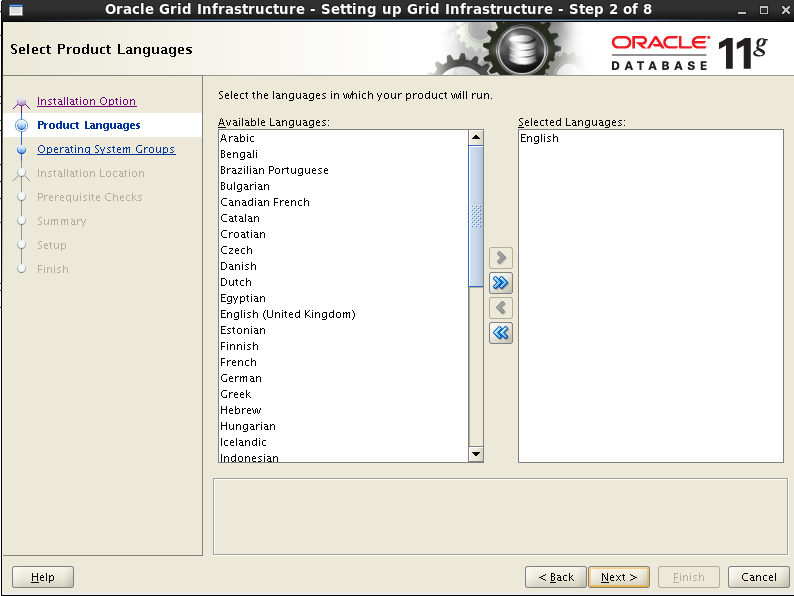Screen dimensions: 794x596
Task: Click scroll-up arrow of Available Languages list
Action: 476,137
